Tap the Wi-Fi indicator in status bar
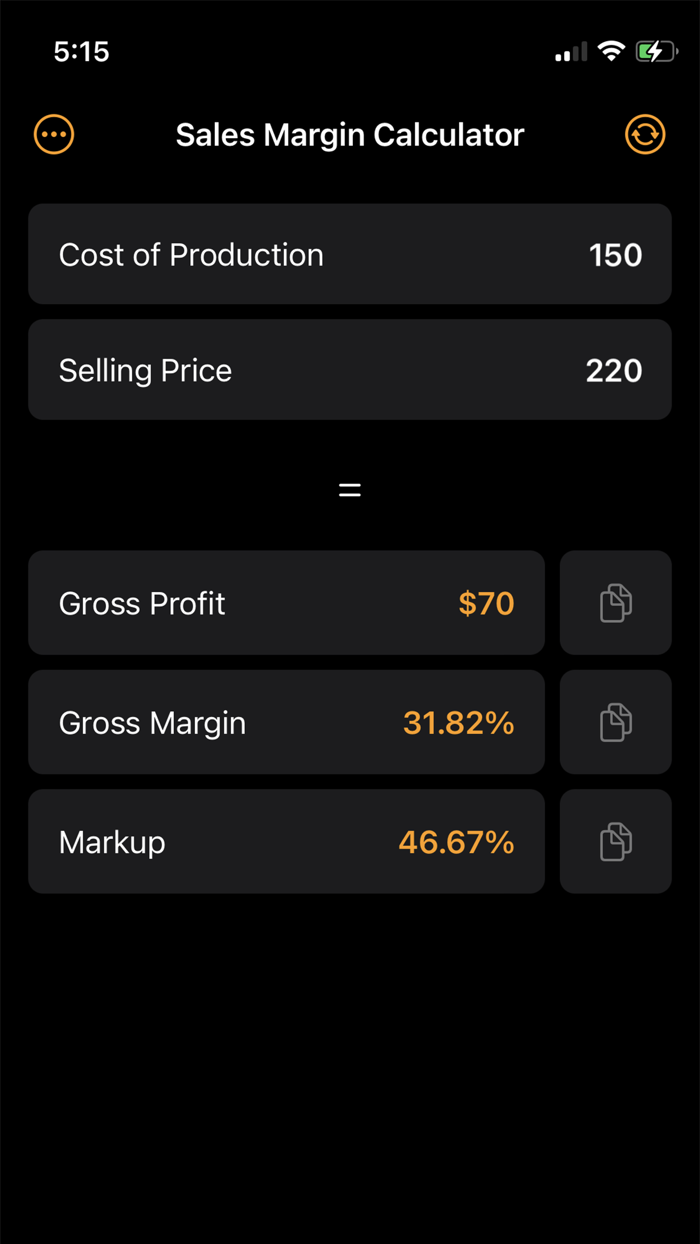The height and width of the screenshot is (1244, 700). (x=613, y=51)
